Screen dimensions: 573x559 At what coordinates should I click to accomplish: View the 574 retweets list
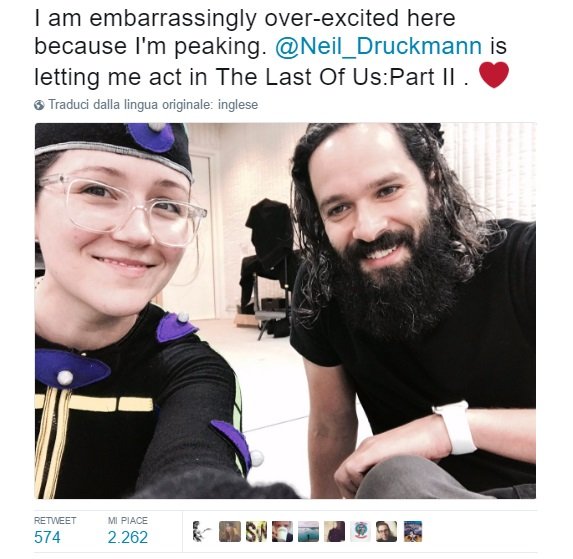tap(47, 537)
